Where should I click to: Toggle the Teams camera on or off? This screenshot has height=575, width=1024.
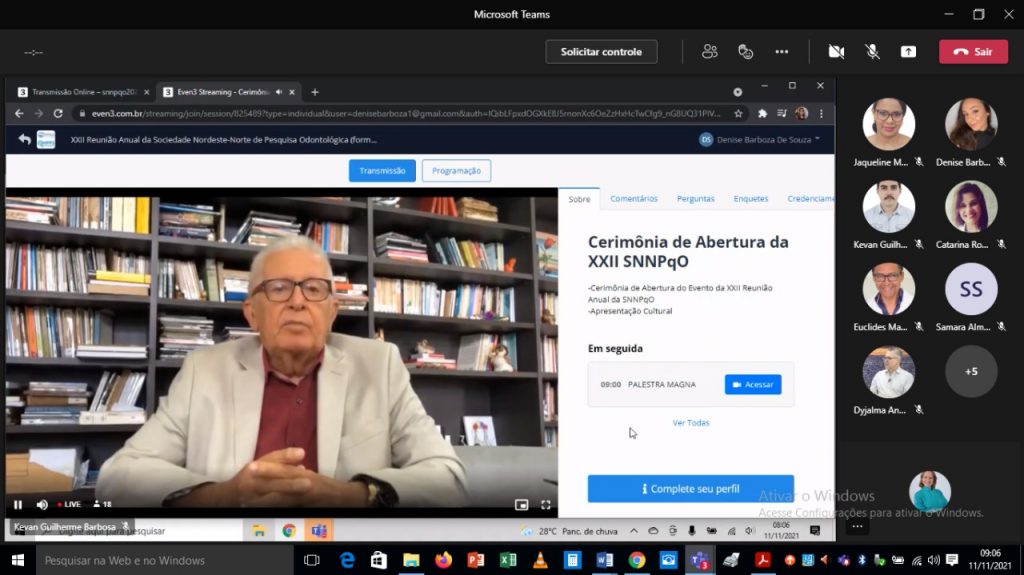(836, 52)
